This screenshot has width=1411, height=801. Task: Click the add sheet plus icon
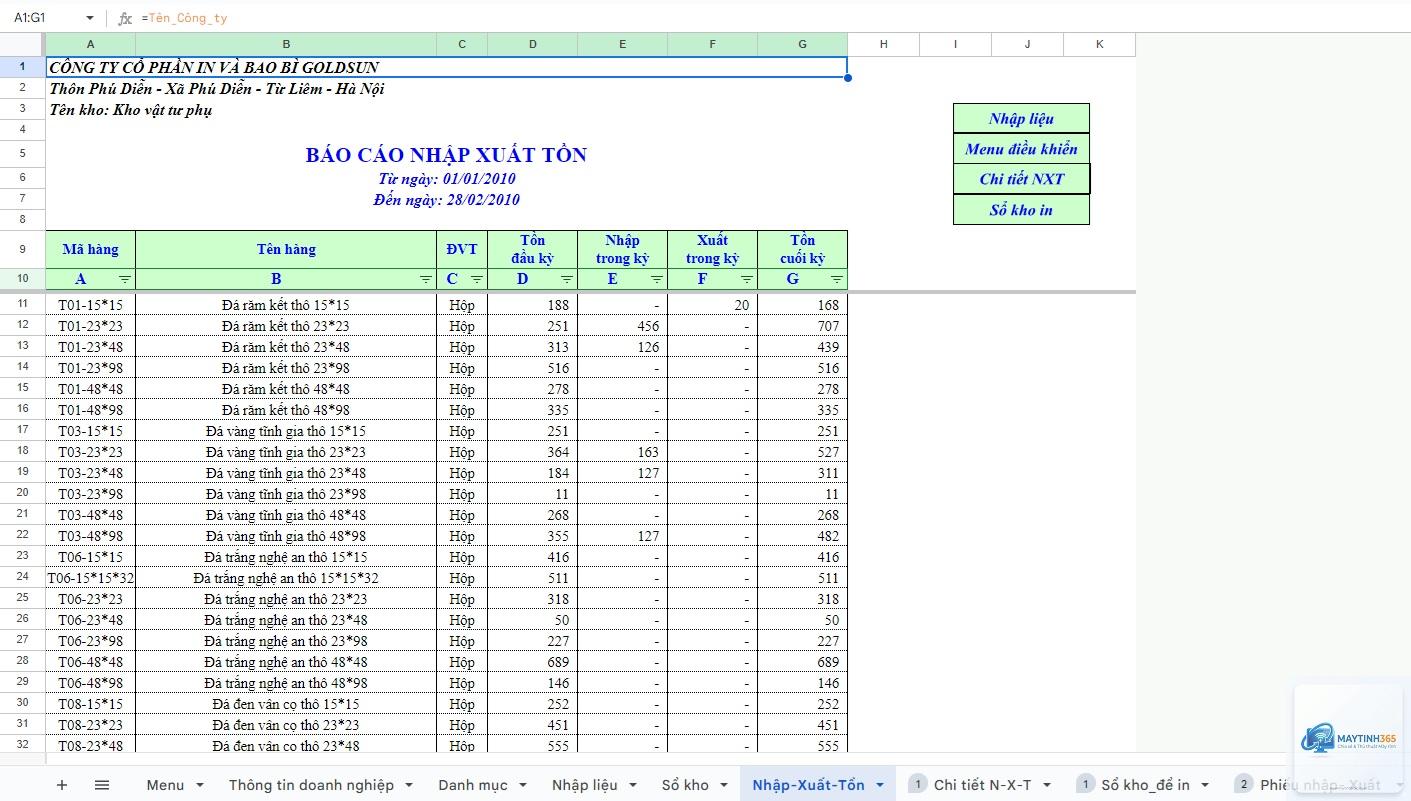pyautogui.click(x=62, y=785)
